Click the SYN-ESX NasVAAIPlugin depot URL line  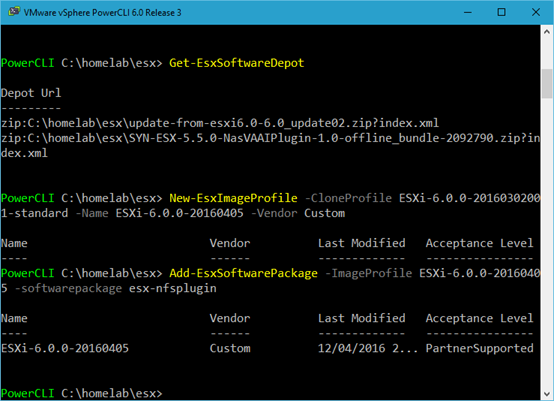271,145
